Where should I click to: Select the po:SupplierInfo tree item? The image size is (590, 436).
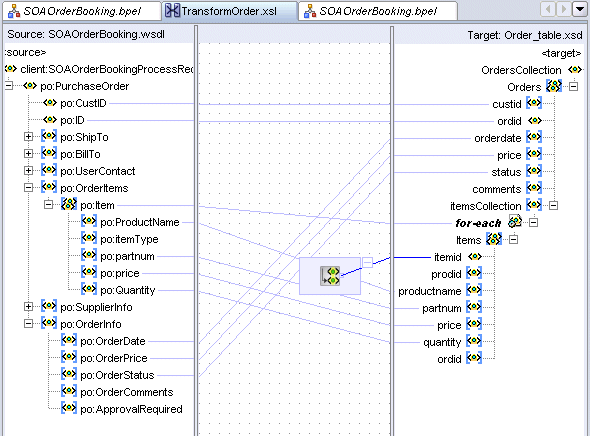click(x=96, y=307)
